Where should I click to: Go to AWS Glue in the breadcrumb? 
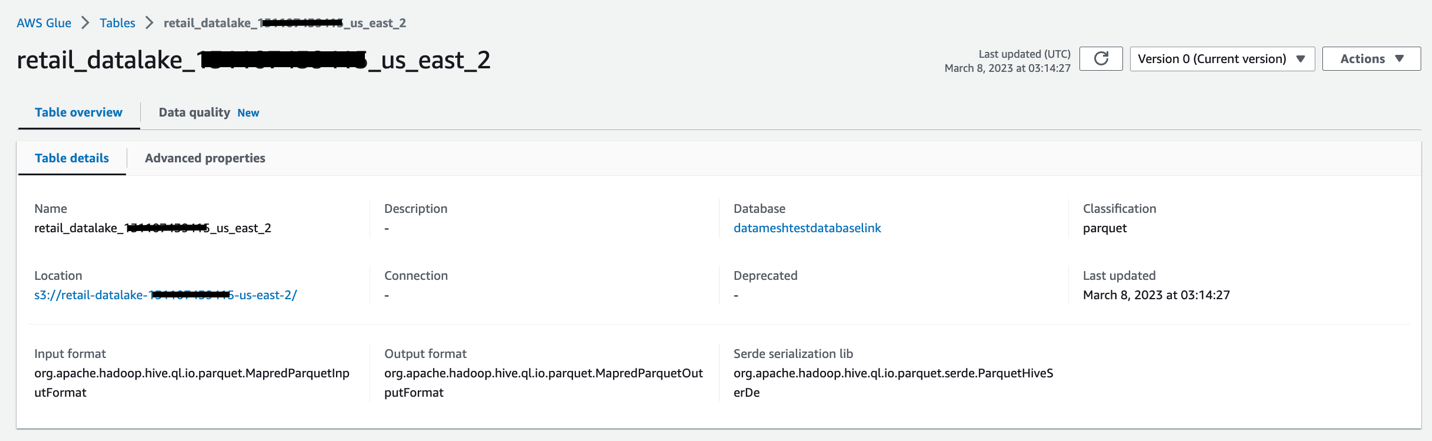pyautogui.click(x=44, y=23)
